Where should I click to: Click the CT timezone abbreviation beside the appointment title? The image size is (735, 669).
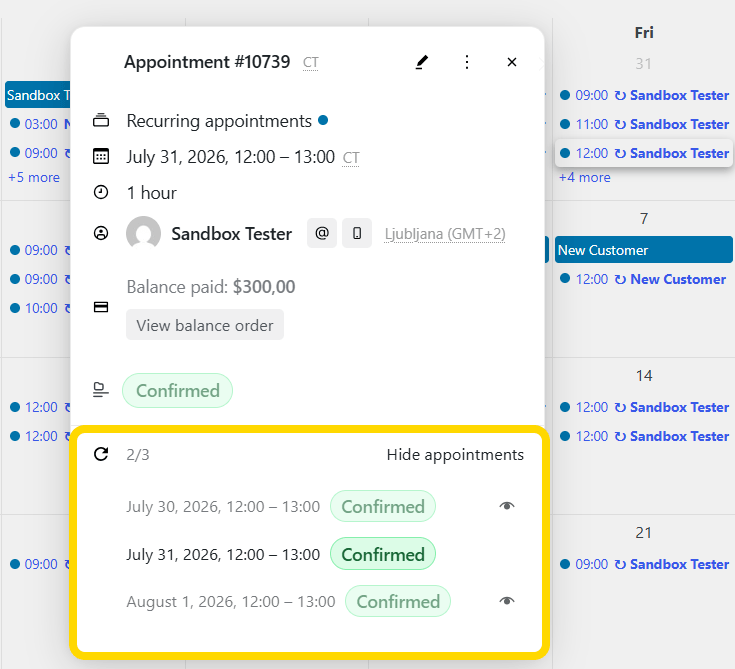point(310,62)
